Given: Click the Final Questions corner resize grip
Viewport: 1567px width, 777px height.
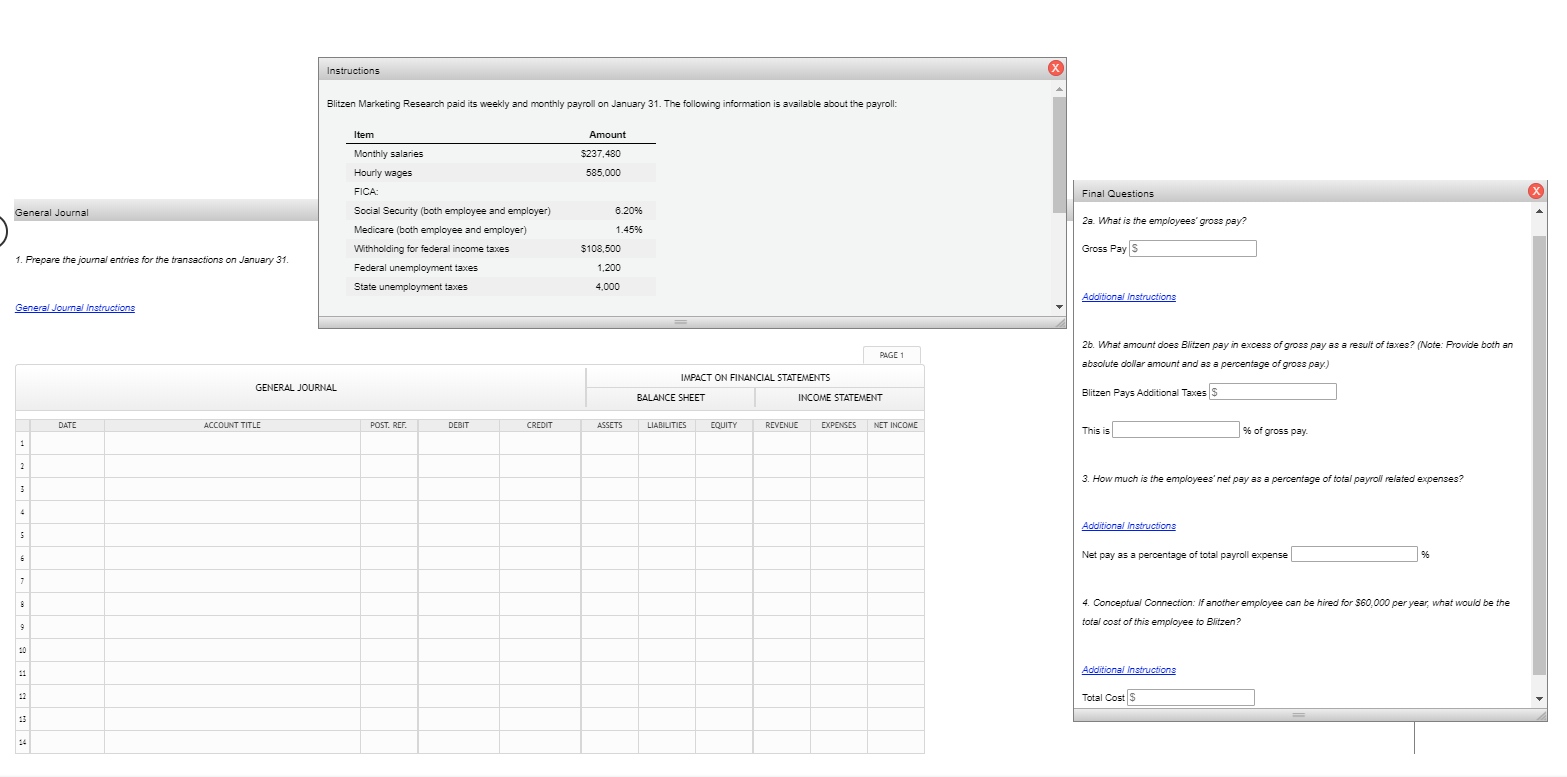Looking at the screenshot, I should point(1540,715).
